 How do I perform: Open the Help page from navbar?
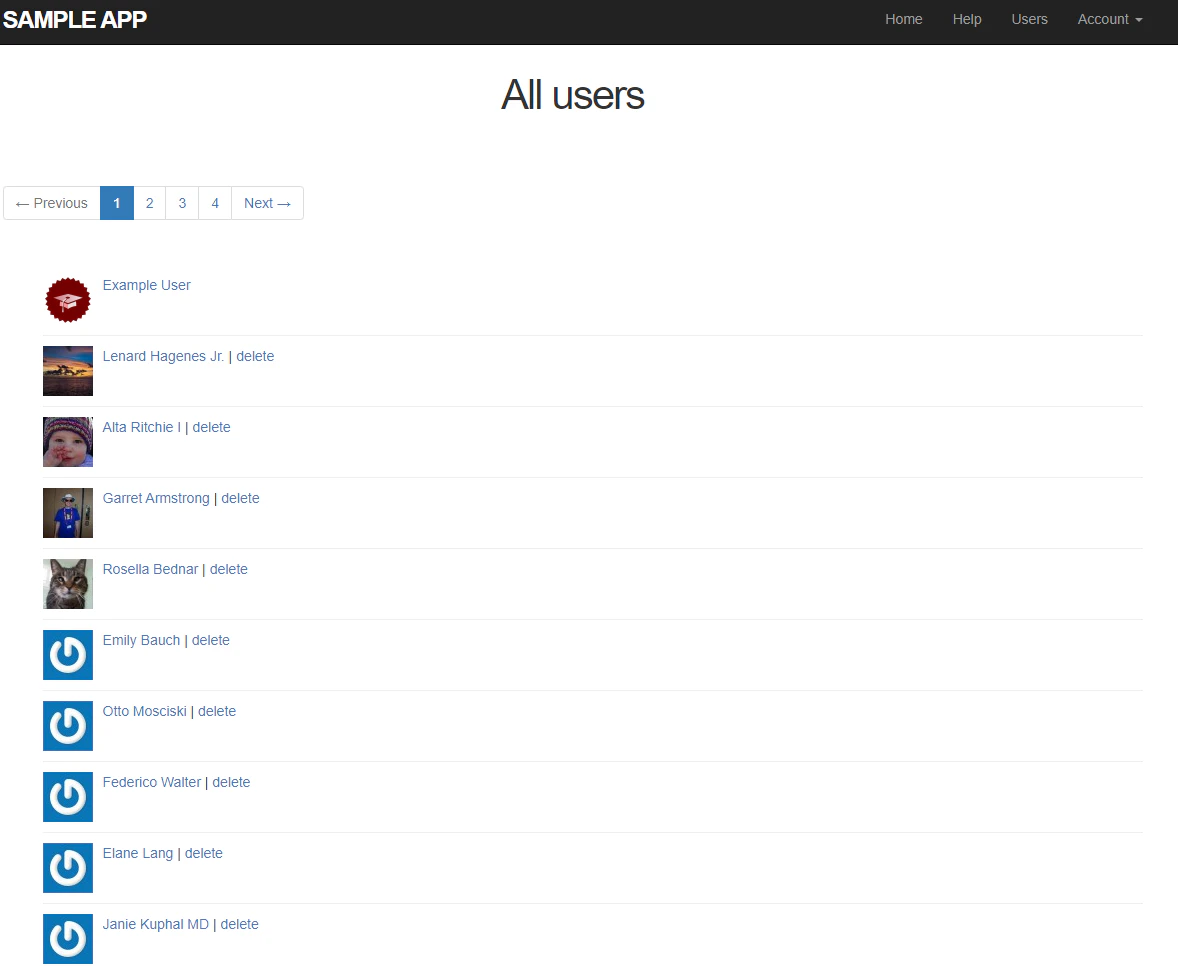tap(967, 20)
